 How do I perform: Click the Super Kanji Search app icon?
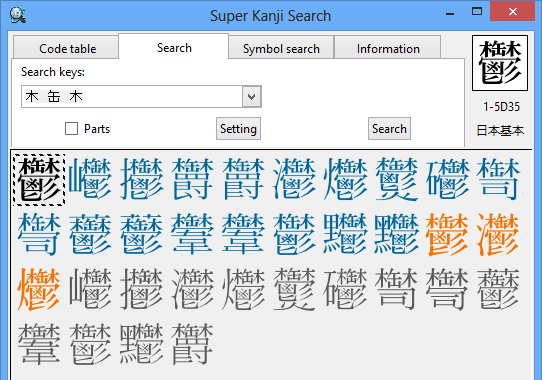[17, 15]
